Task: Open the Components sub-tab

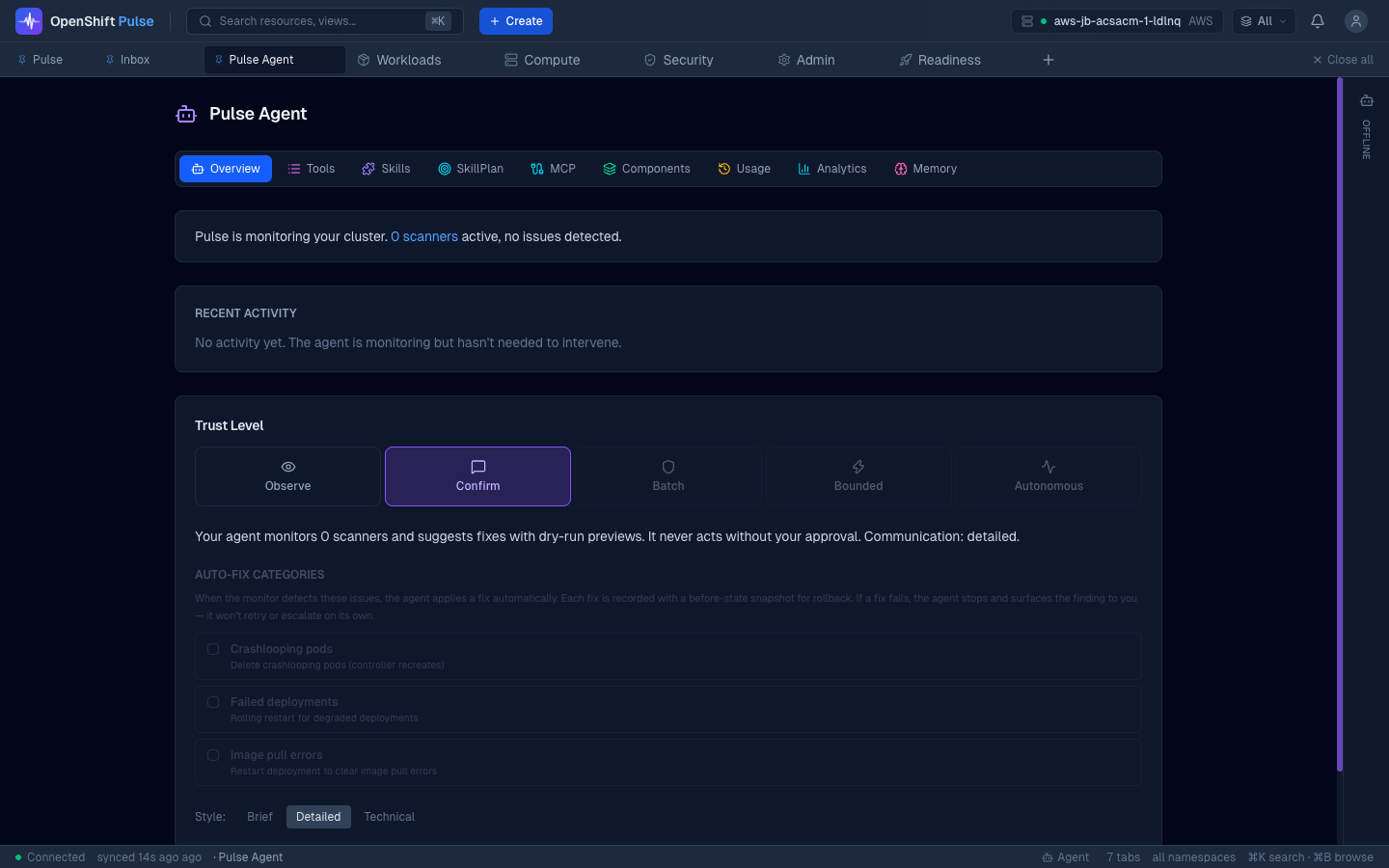Action: [646, 169]
